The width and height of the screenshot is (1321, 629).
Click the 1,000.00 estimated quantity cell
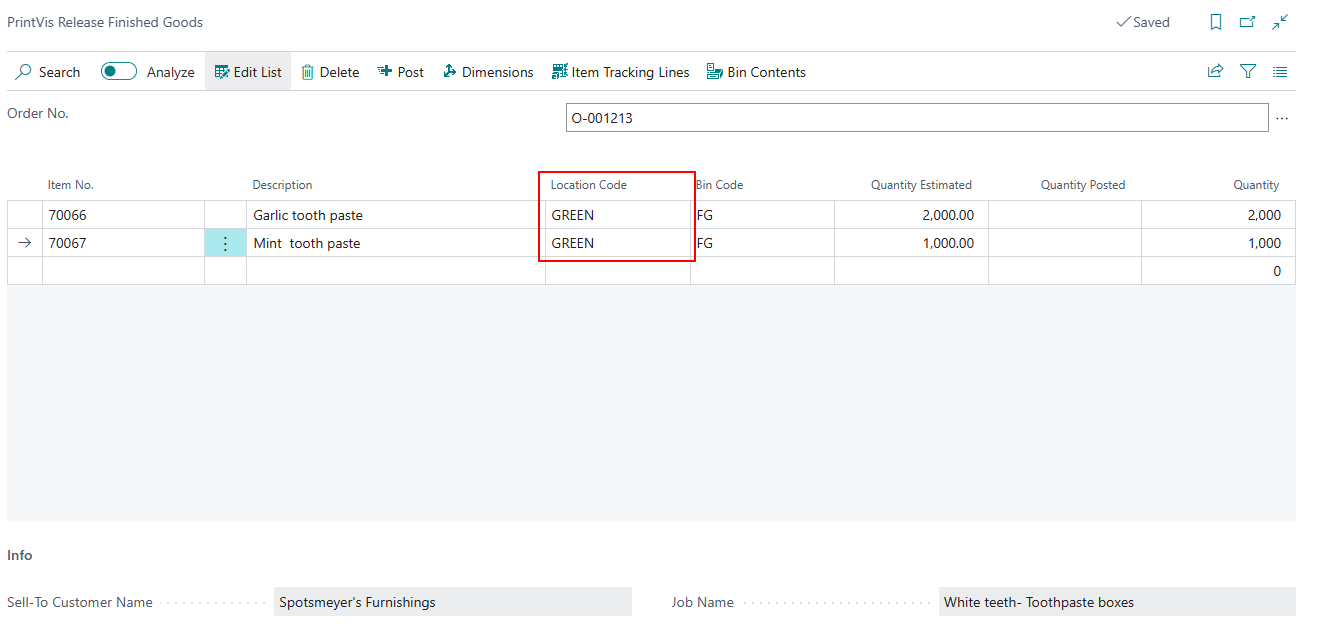tap(911, 243)
